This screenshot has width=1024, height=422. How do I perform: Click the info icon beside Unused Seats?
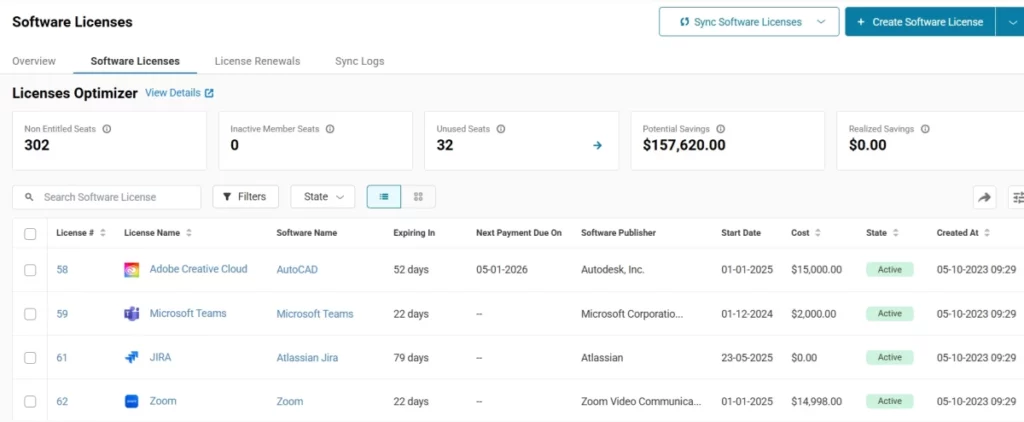(500, 129)
